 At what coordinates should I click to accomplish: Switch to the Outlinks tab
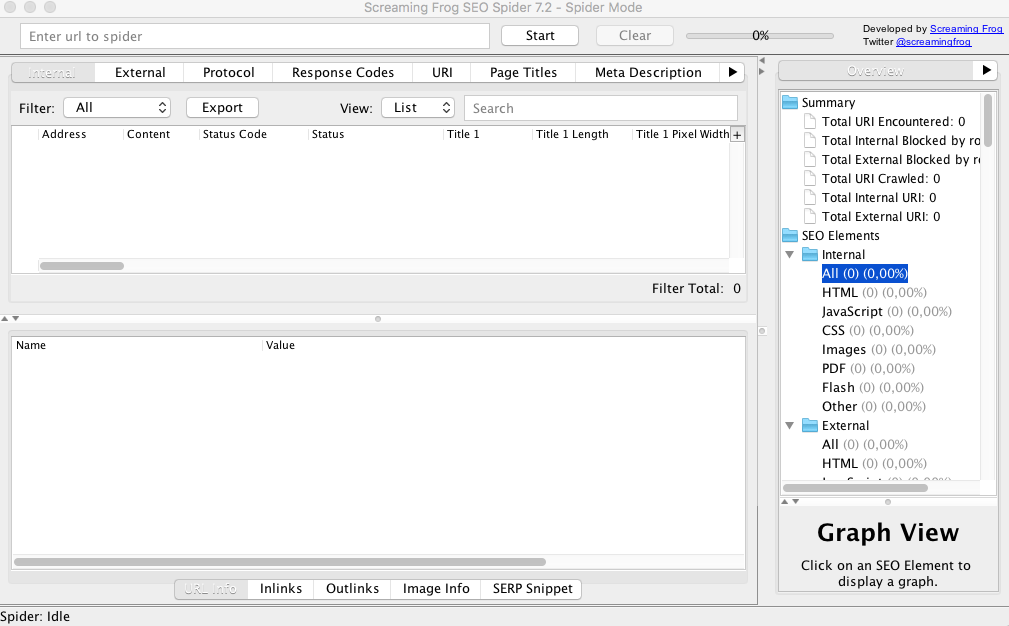(x=352, y=589)
